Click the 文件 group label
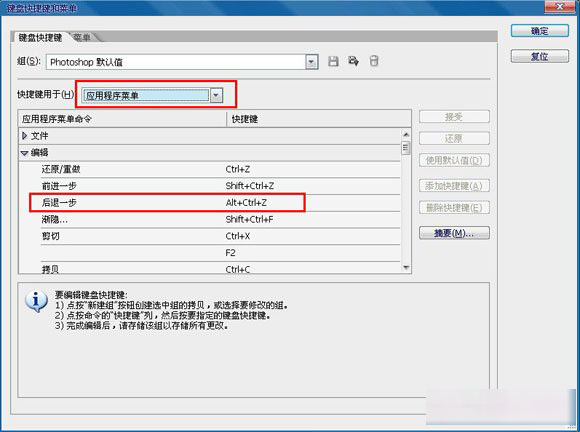The image size is (580, 432). (39, 136)
